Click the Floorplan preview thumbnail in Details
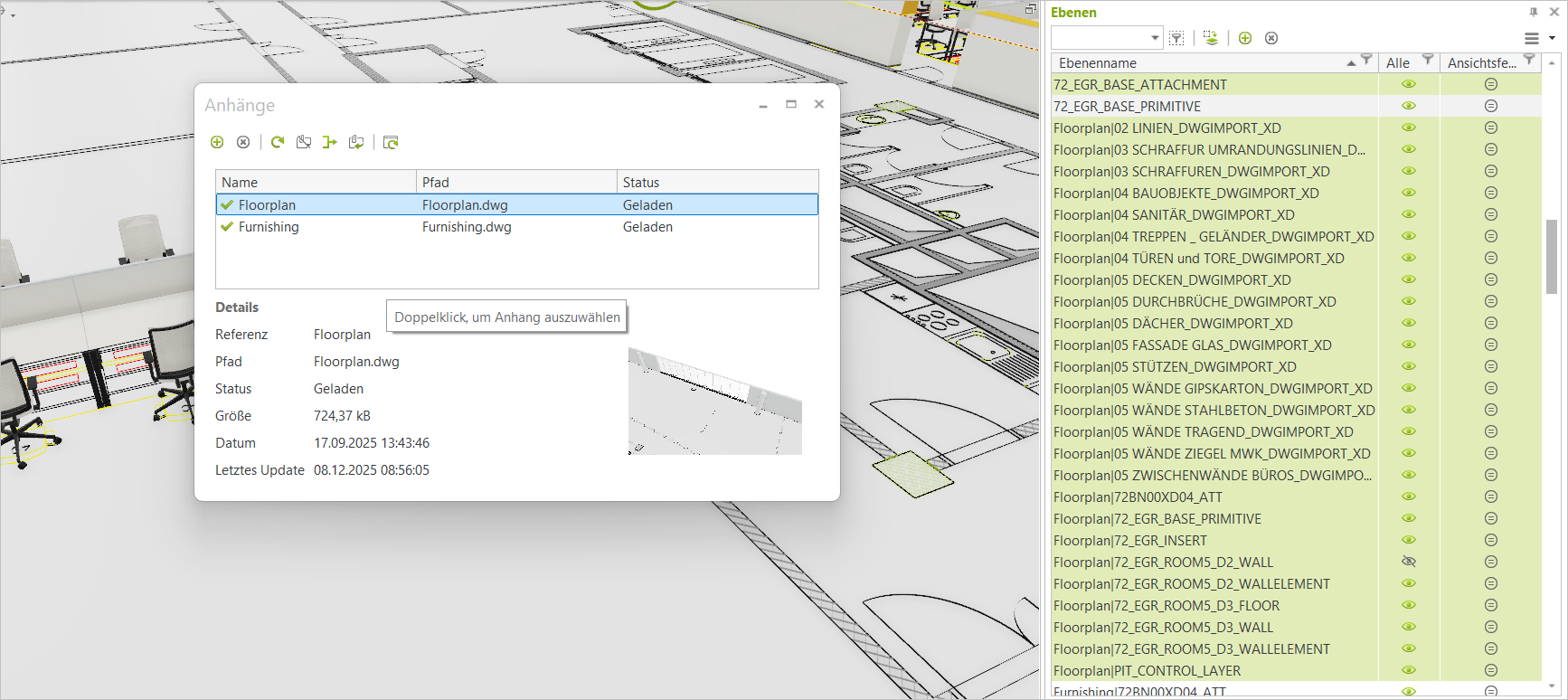 point(715,401)
